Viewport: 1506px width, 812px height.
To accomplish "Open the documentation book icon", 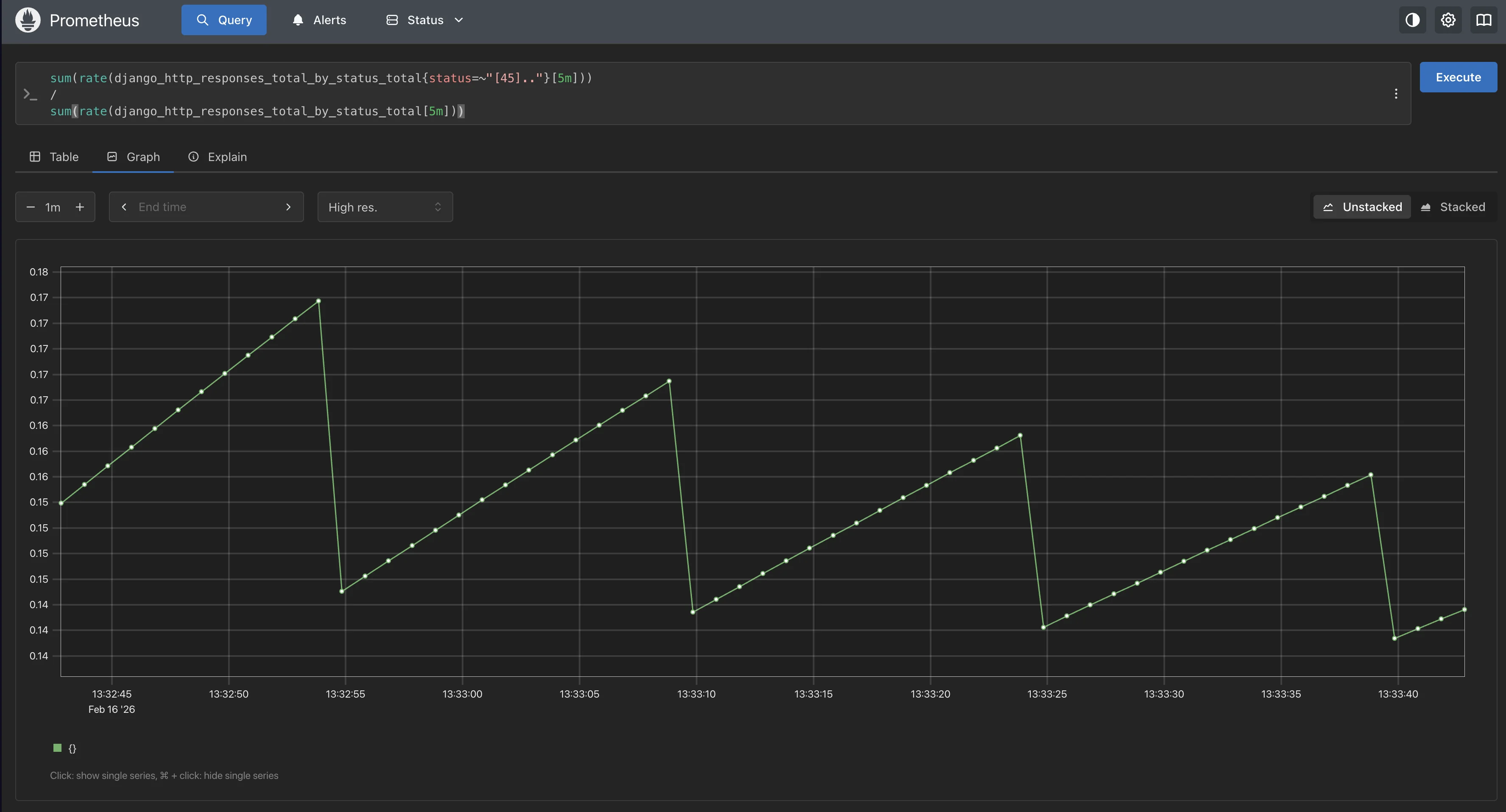I will tap(1483, 20).
